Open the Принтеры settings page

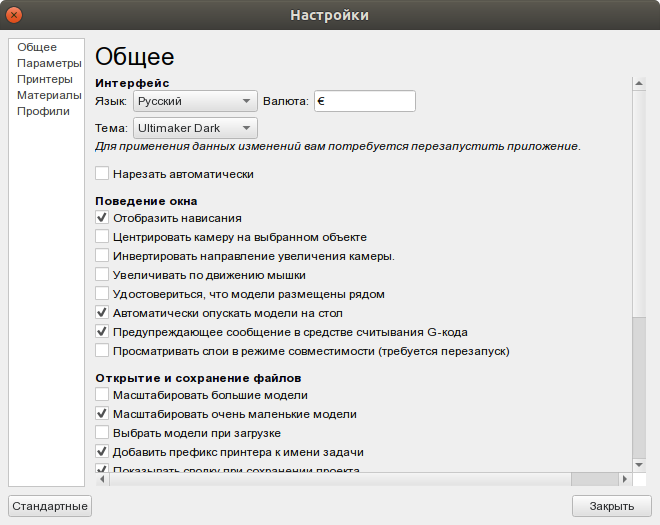tap(45, 79)
